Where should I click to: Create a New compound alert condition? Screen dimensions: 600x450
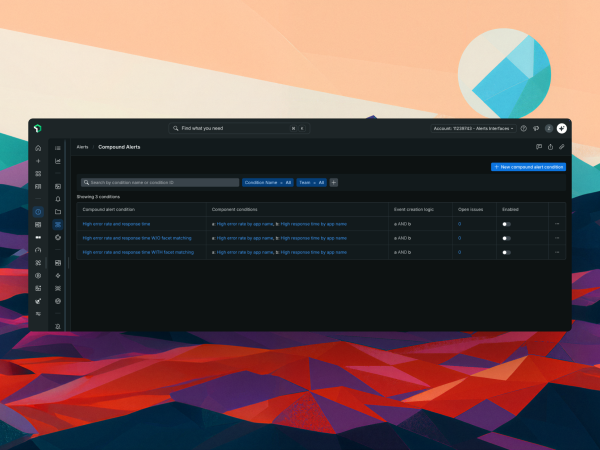click(528, 167)
